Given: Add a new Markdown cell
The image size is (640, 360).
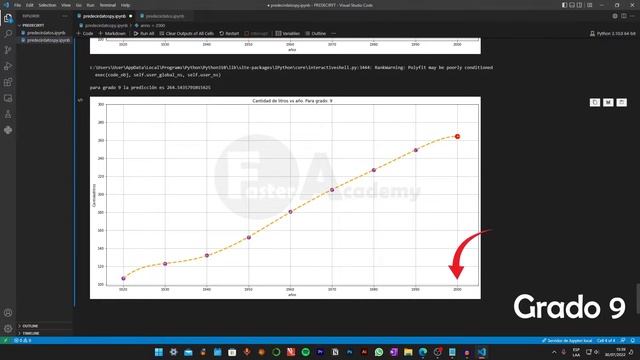Looking at the screenshot, I should [x=112, y=33].
